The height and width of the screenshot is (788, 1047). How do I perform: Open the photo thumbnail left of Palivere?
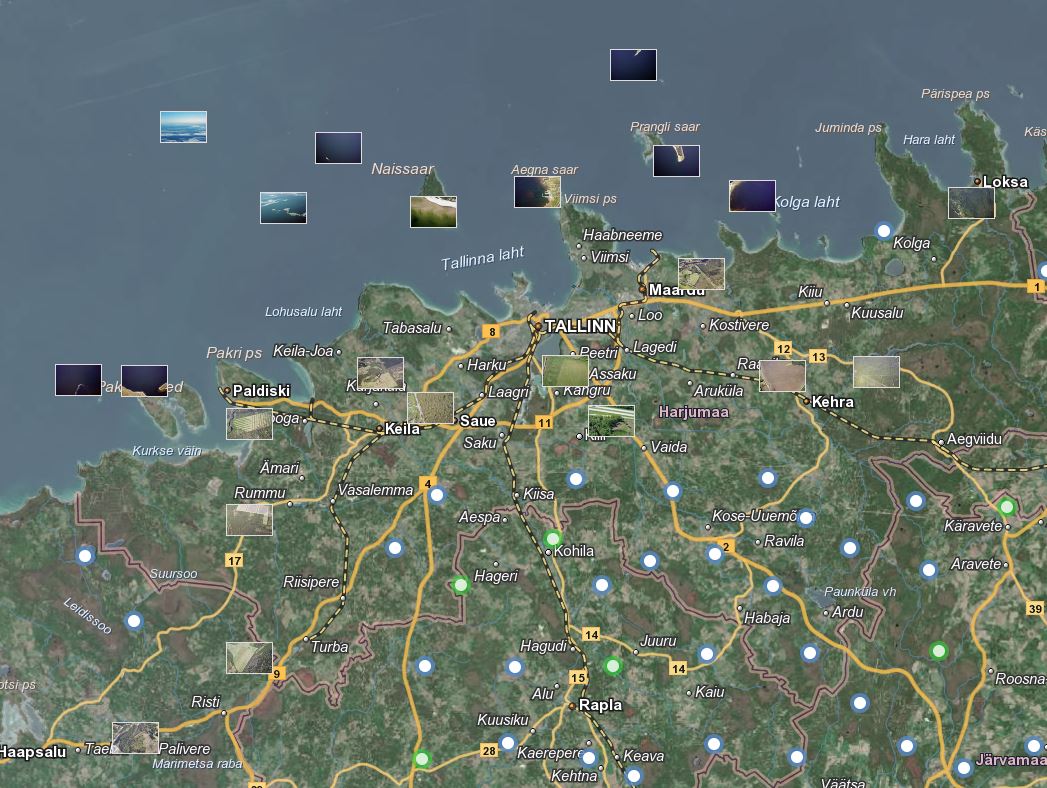pyautogui.click(x=136, y=738)
